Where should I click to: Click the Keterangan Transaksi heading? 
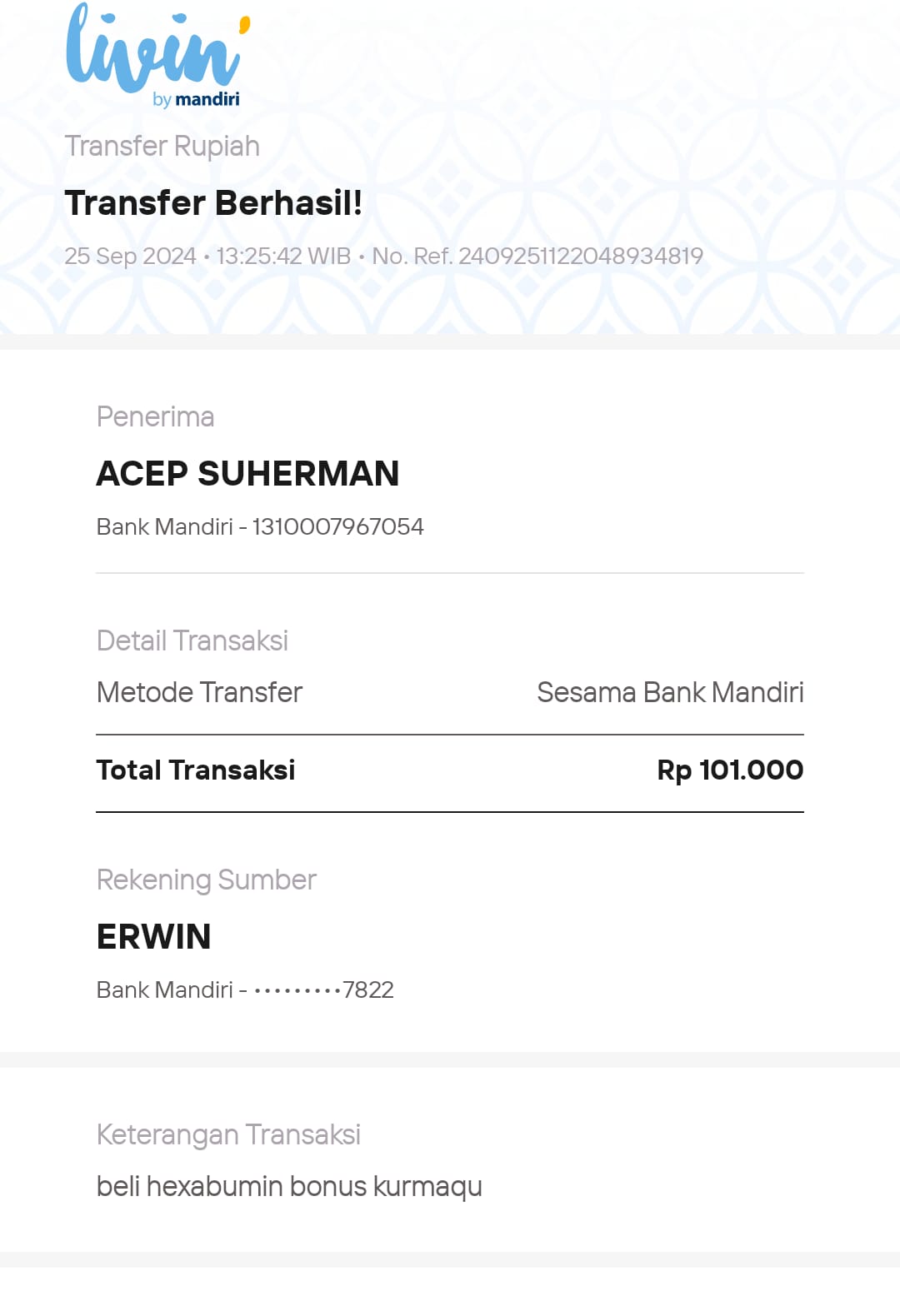[x=228, y=1135]
